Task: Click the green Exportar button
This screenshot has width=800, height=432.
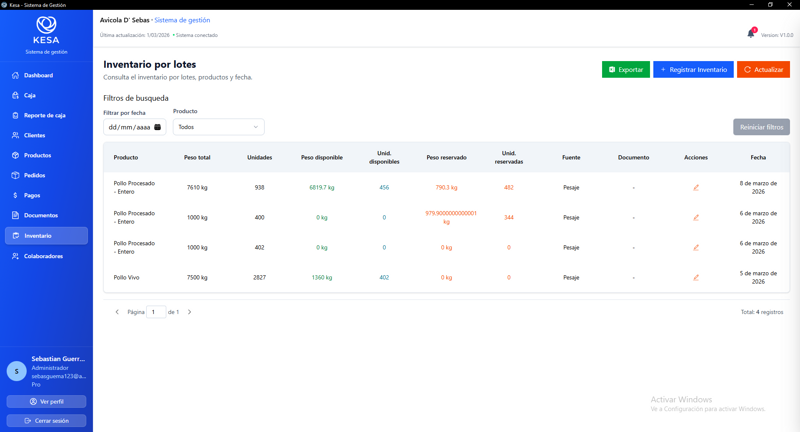Action: [x=626, y=69]
